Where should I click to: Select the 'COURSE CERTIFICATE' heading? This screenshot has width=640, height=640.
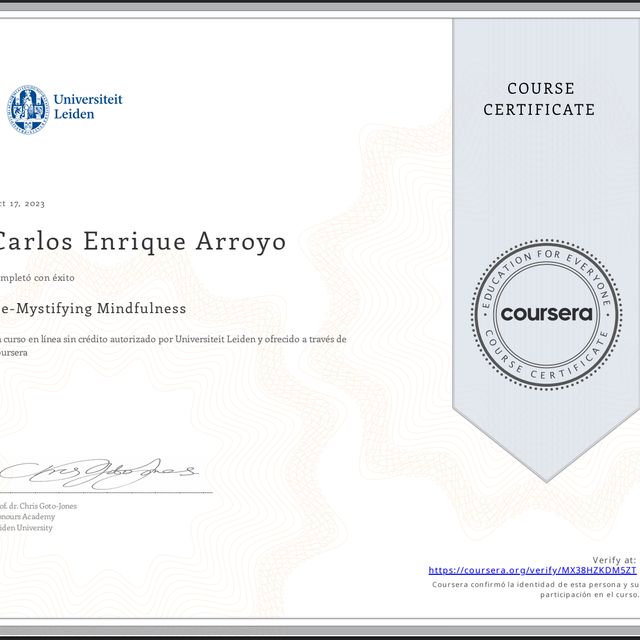click(539, 99)
